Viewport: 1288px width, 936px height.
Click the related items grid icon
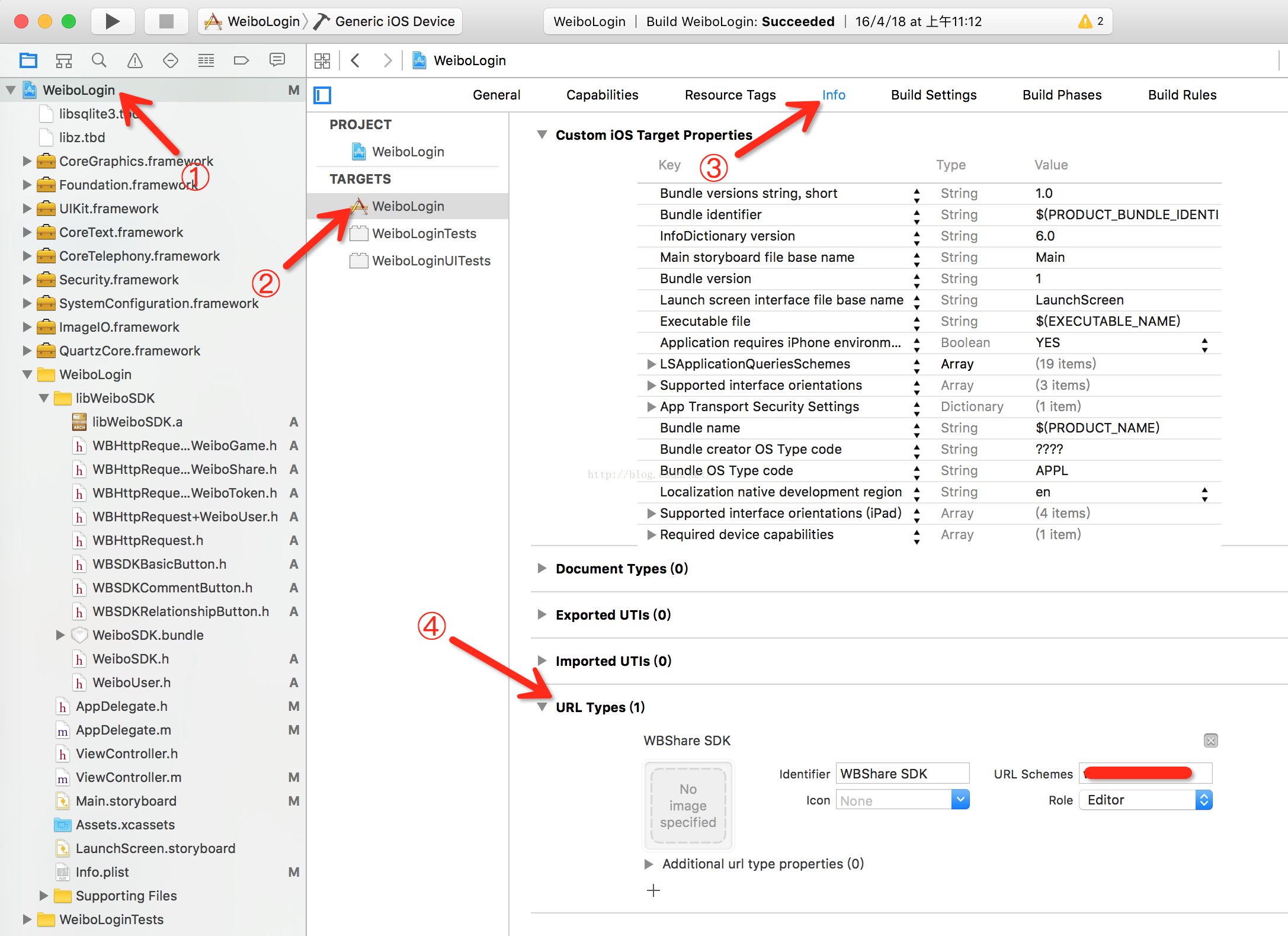(x=322, y=60)
